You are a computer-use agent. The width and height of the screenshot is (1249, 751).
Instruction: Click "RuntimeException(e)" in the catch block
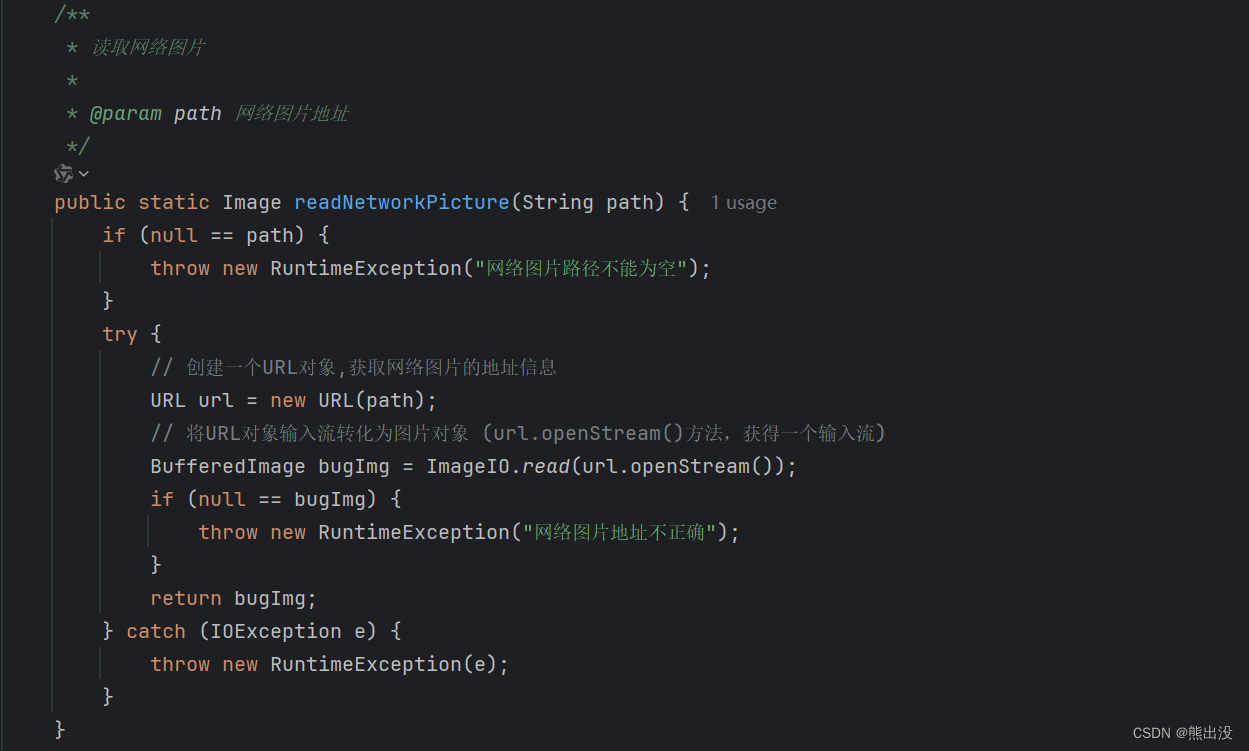(384, 664)
